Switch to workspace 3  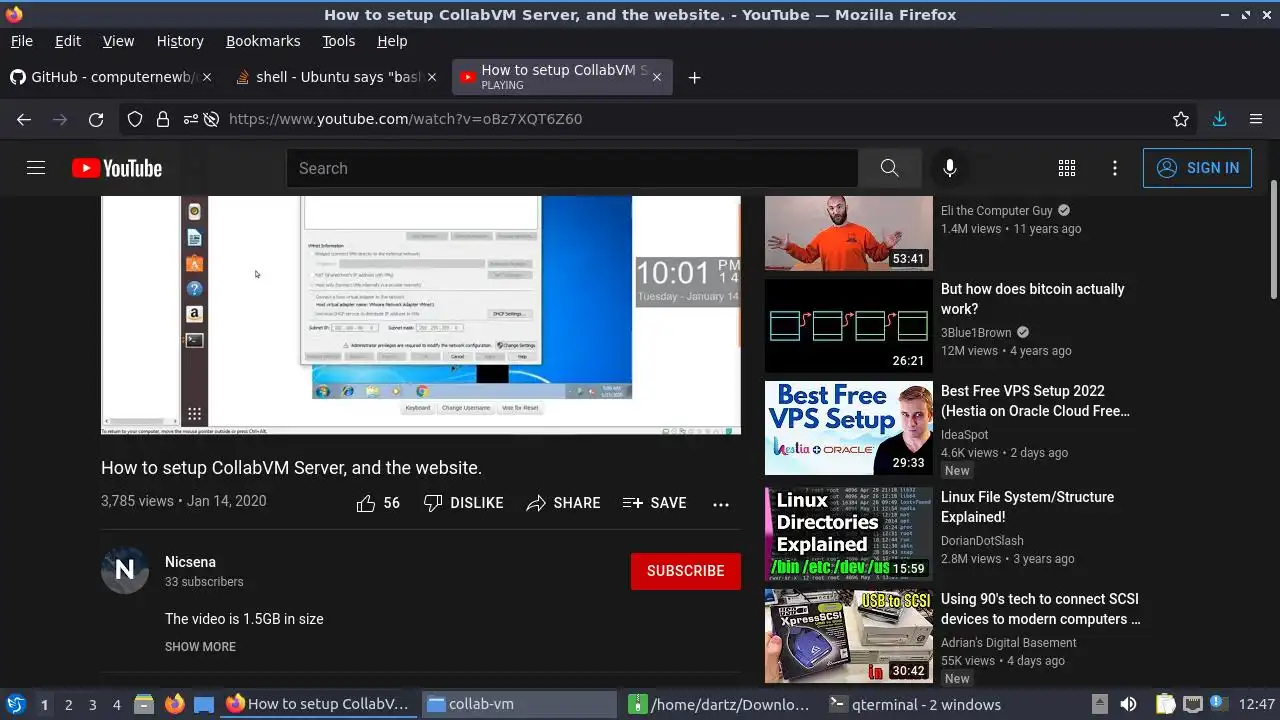coord(92,704)
